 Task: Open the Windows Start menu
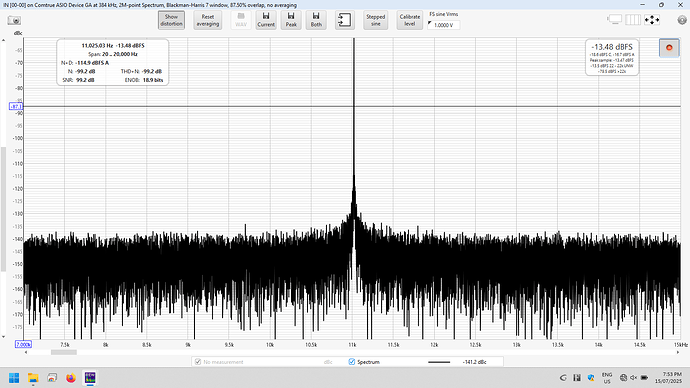pyautogui.click(x=14, y=378)
